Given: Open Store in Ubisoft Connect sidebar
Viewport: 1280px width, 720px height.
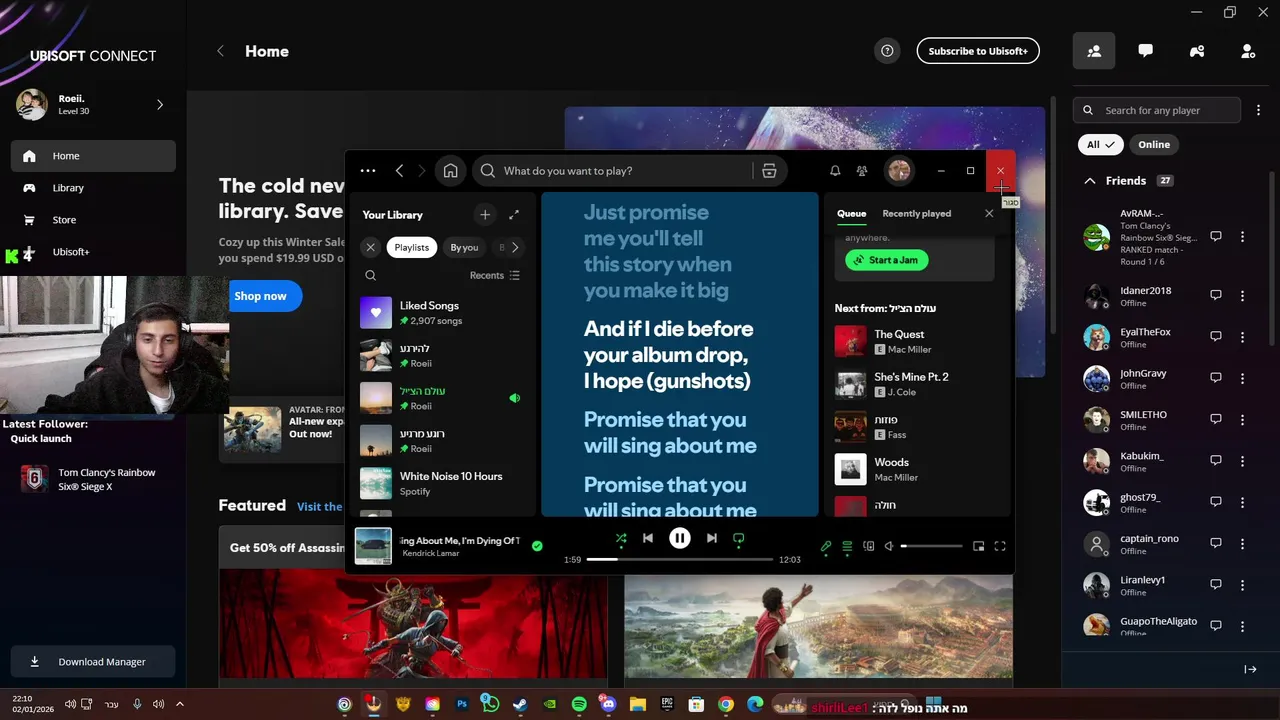Looking at the screenshot, I should tap(93, 220).
